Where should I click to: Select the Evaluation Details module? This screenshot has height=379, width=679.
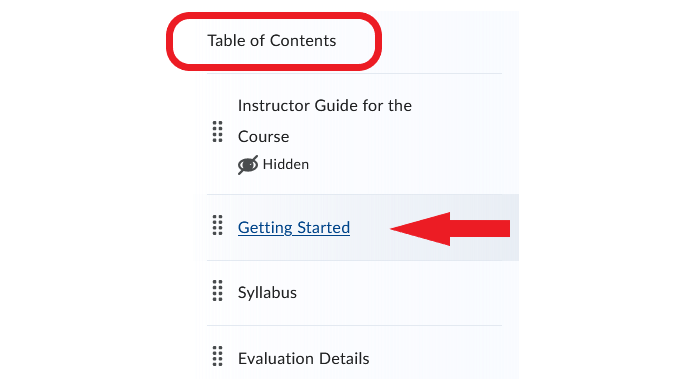point(304,359)
